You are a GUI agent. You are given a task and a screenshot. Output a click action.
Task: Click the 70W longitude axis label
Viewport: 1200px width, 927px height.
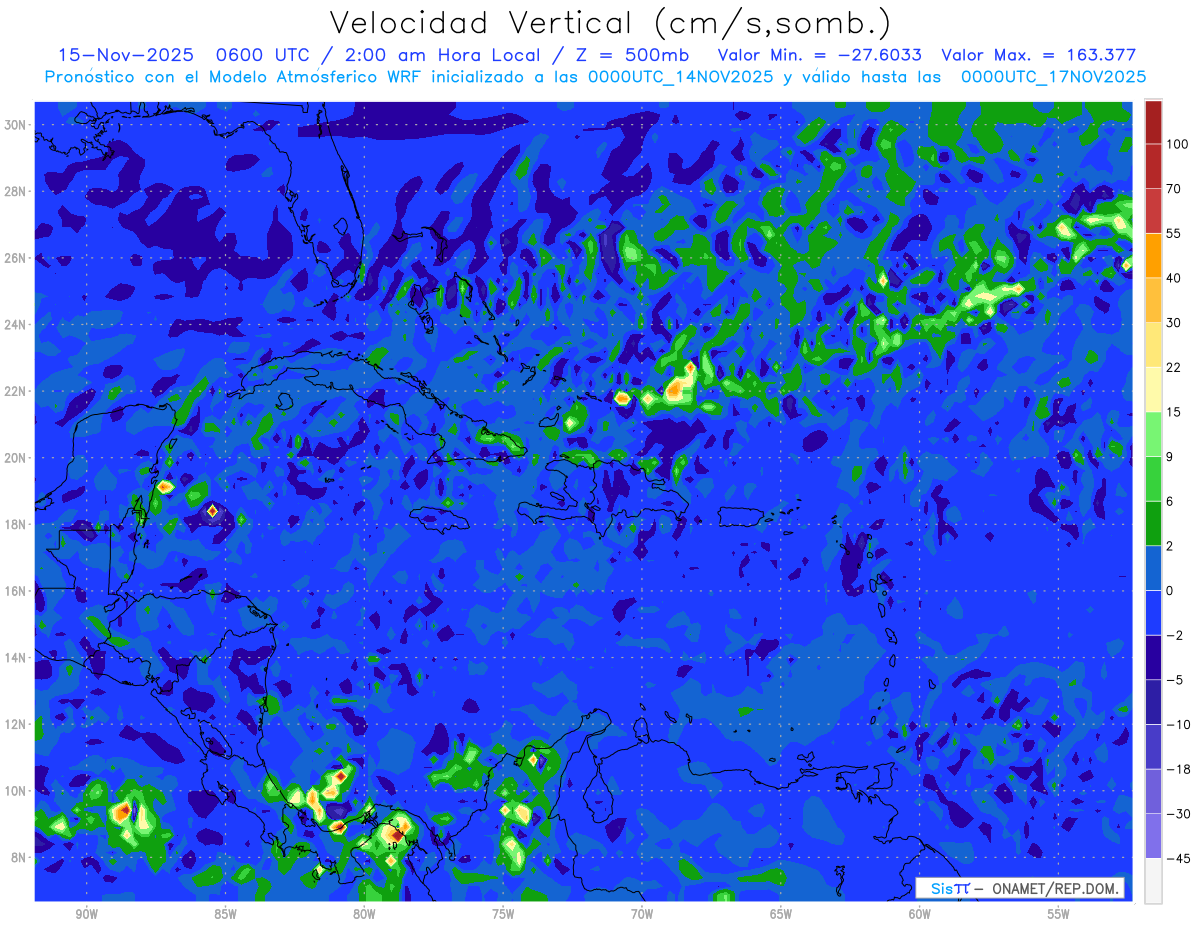pos(642,914)
